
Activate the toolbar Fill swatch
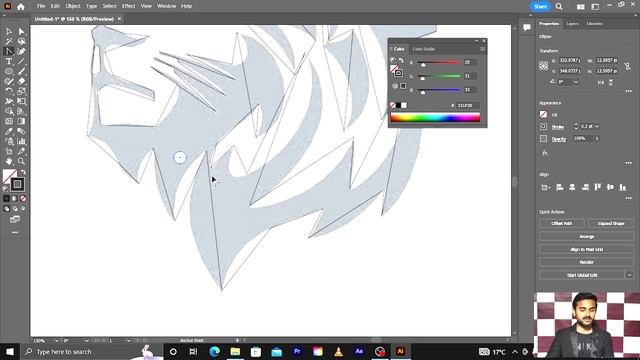pos(9,176)
